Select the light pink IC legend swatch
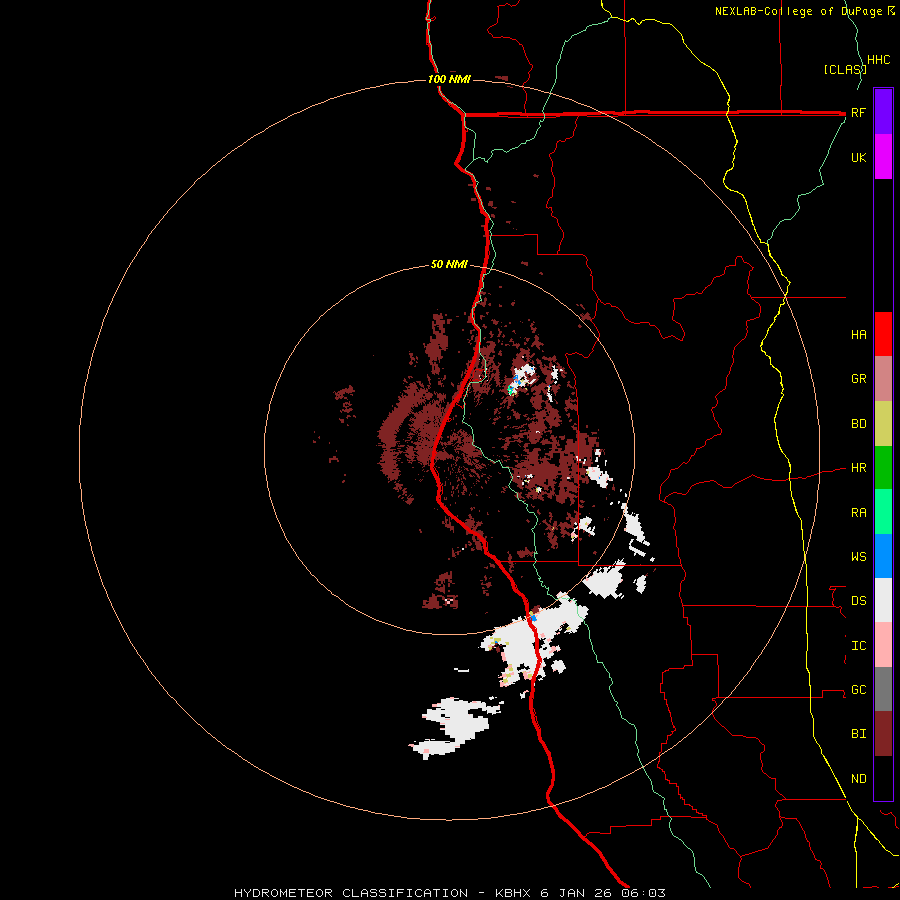This screenshot has height=900, width=900. coord(883,645)
